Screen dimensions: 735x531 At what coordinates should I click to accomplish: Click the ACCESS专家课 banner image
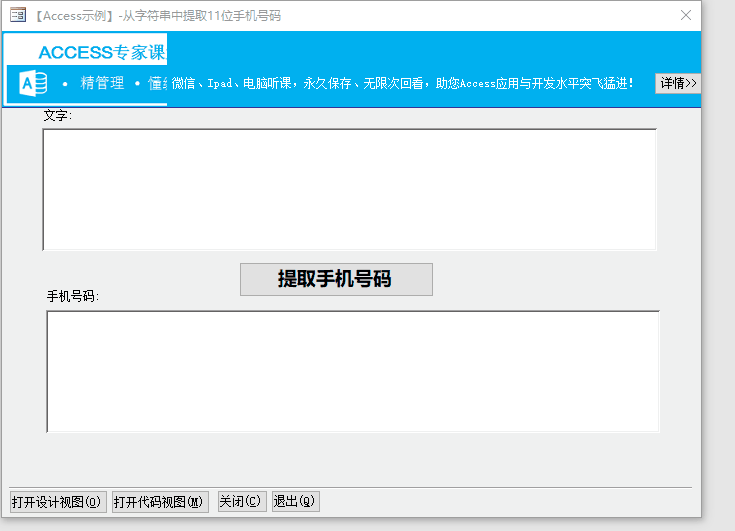click(86, 69)
